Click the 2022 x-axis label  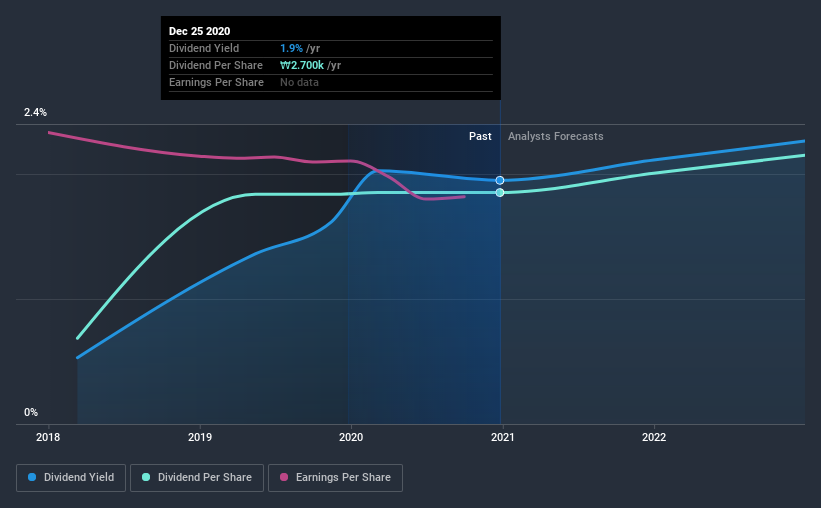(654, 437)
